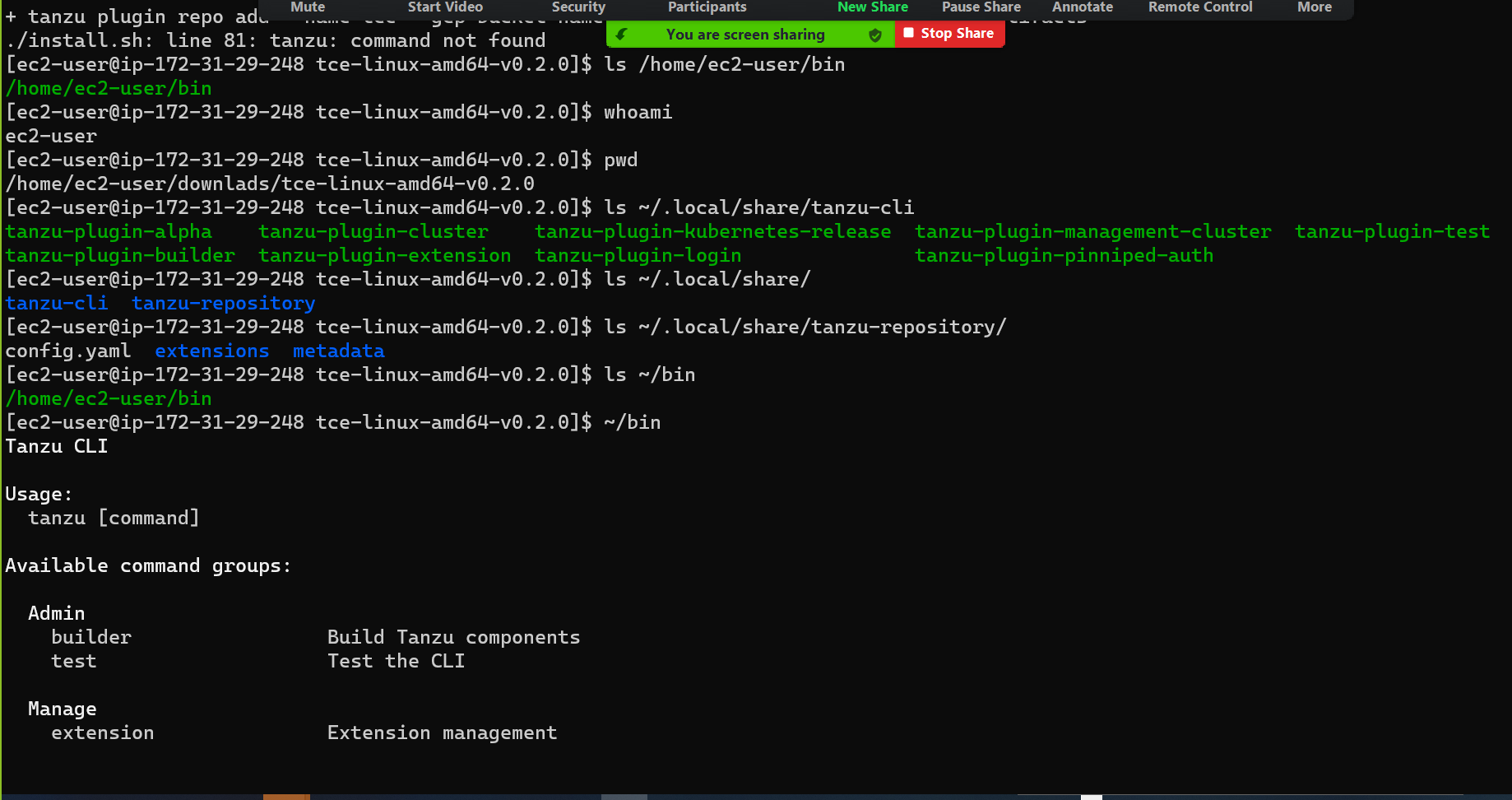
Task: Click the 'whoami' command text
Action: [x=638, y=112]
